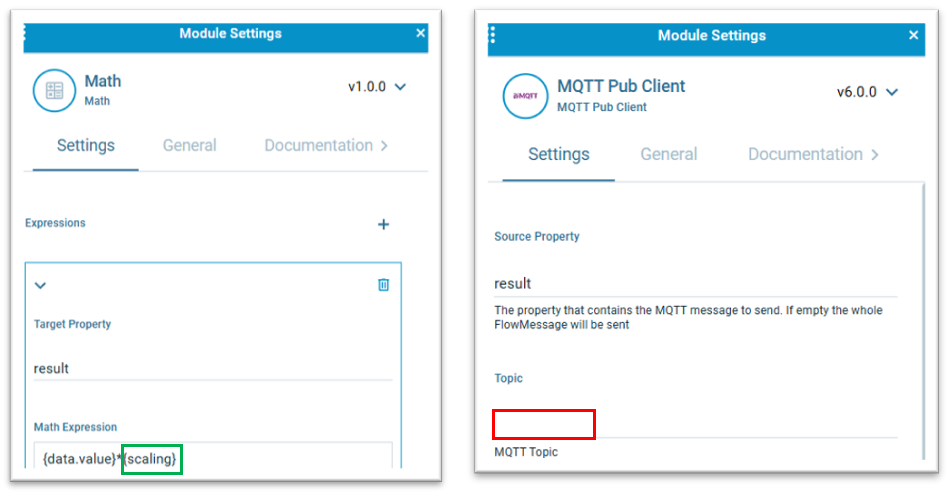Close the Math Module Settings panel

coord(420,33)
